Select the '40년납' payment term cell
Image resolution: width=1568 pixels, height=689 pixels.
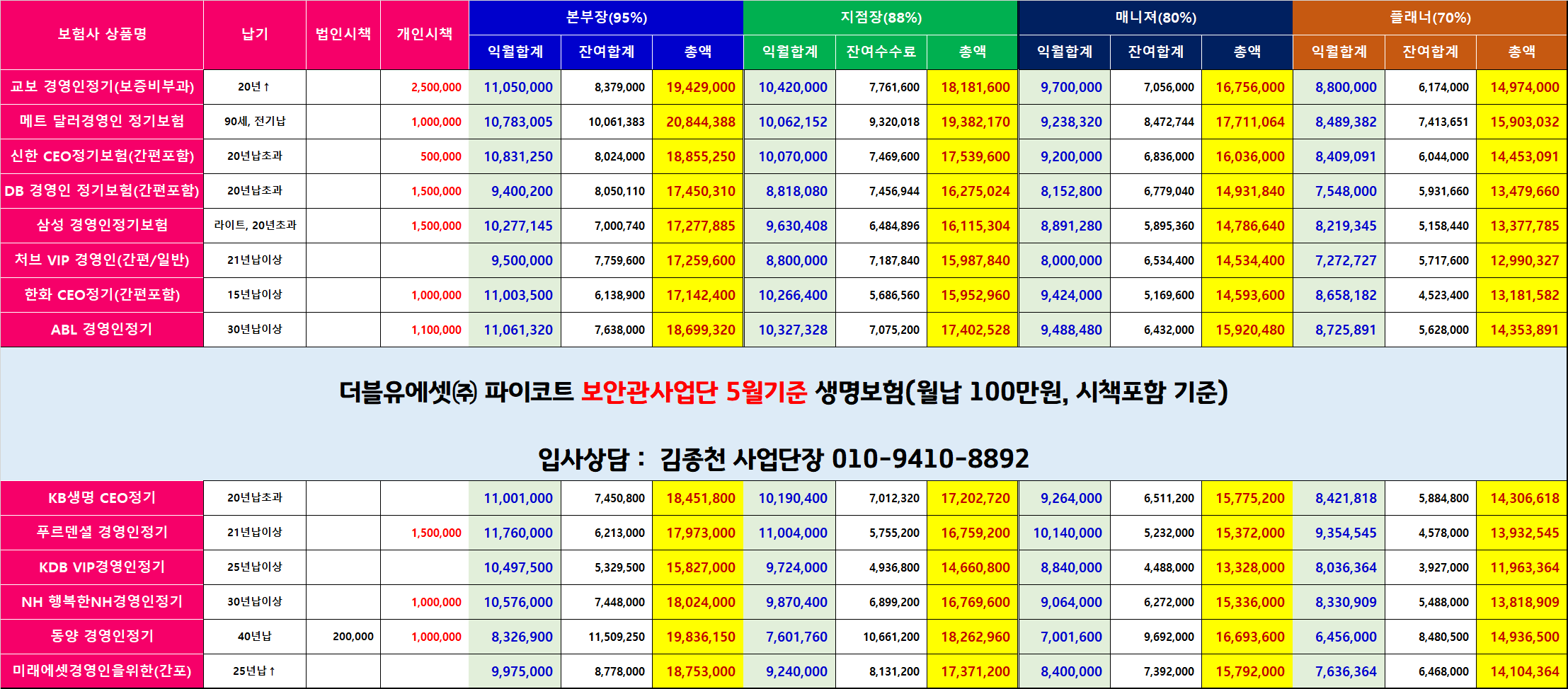[255, 637]
